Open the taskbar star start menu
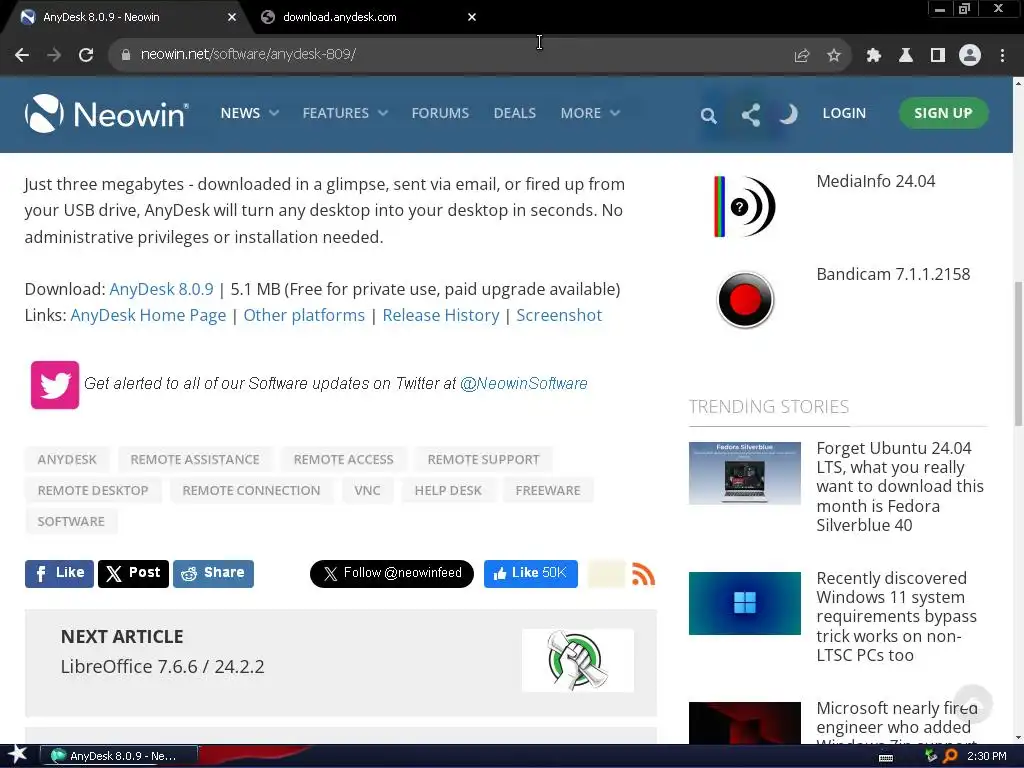The image size is (1024, 768). [x=18, y=755]
